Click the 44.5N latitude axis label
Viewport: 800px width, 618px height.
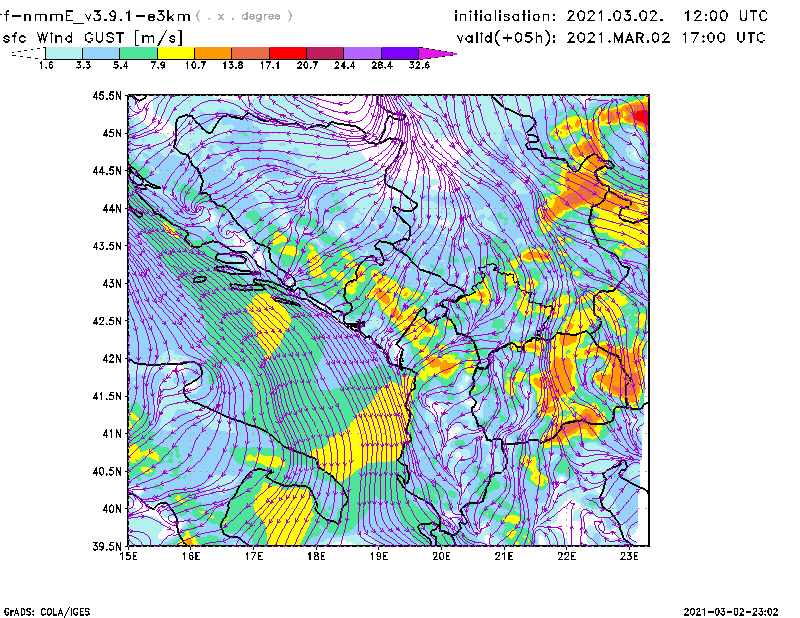[x=107, y=170]
